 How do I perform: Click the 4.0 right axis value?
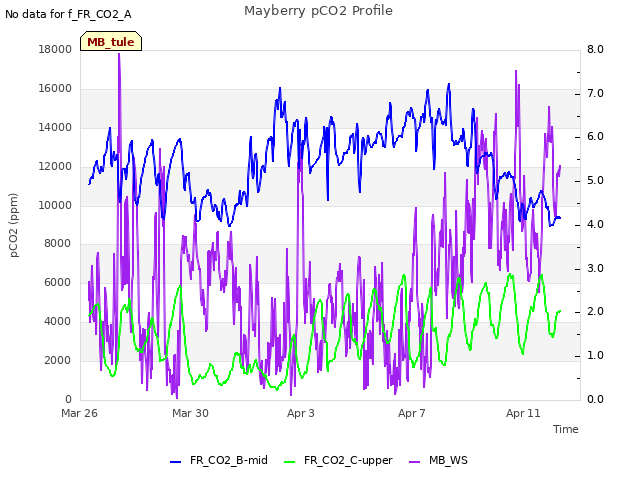pos(595,224)
